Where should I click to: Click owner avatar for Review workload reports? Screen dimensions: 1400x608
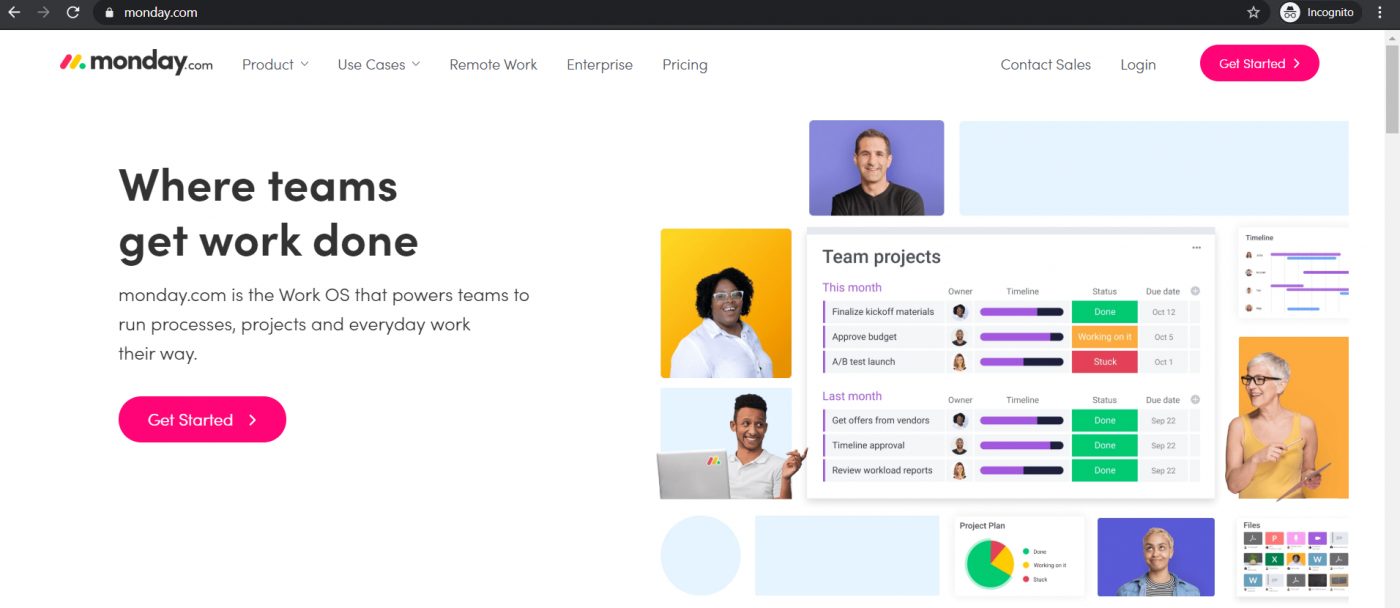960,470
